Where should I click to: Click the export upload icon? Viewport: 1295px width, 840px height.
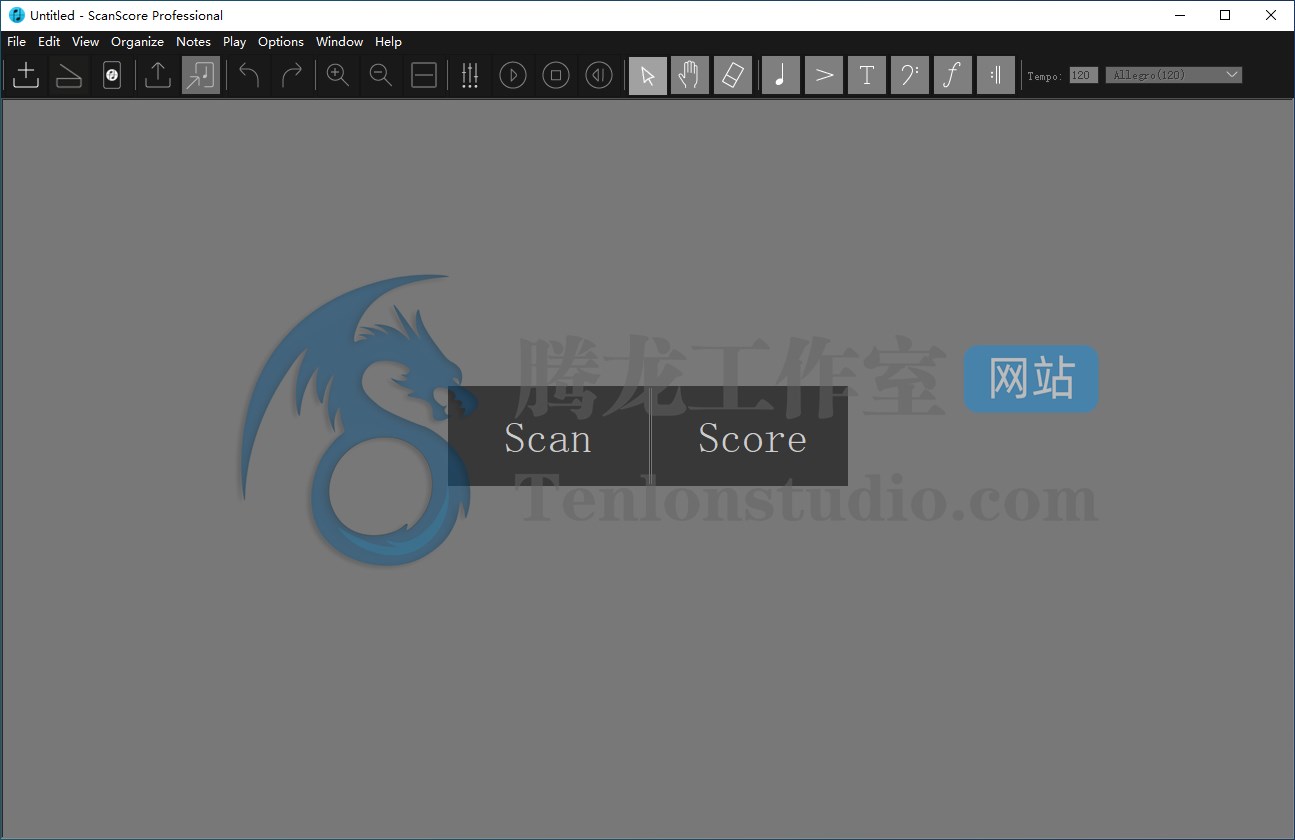click(158, 76)
